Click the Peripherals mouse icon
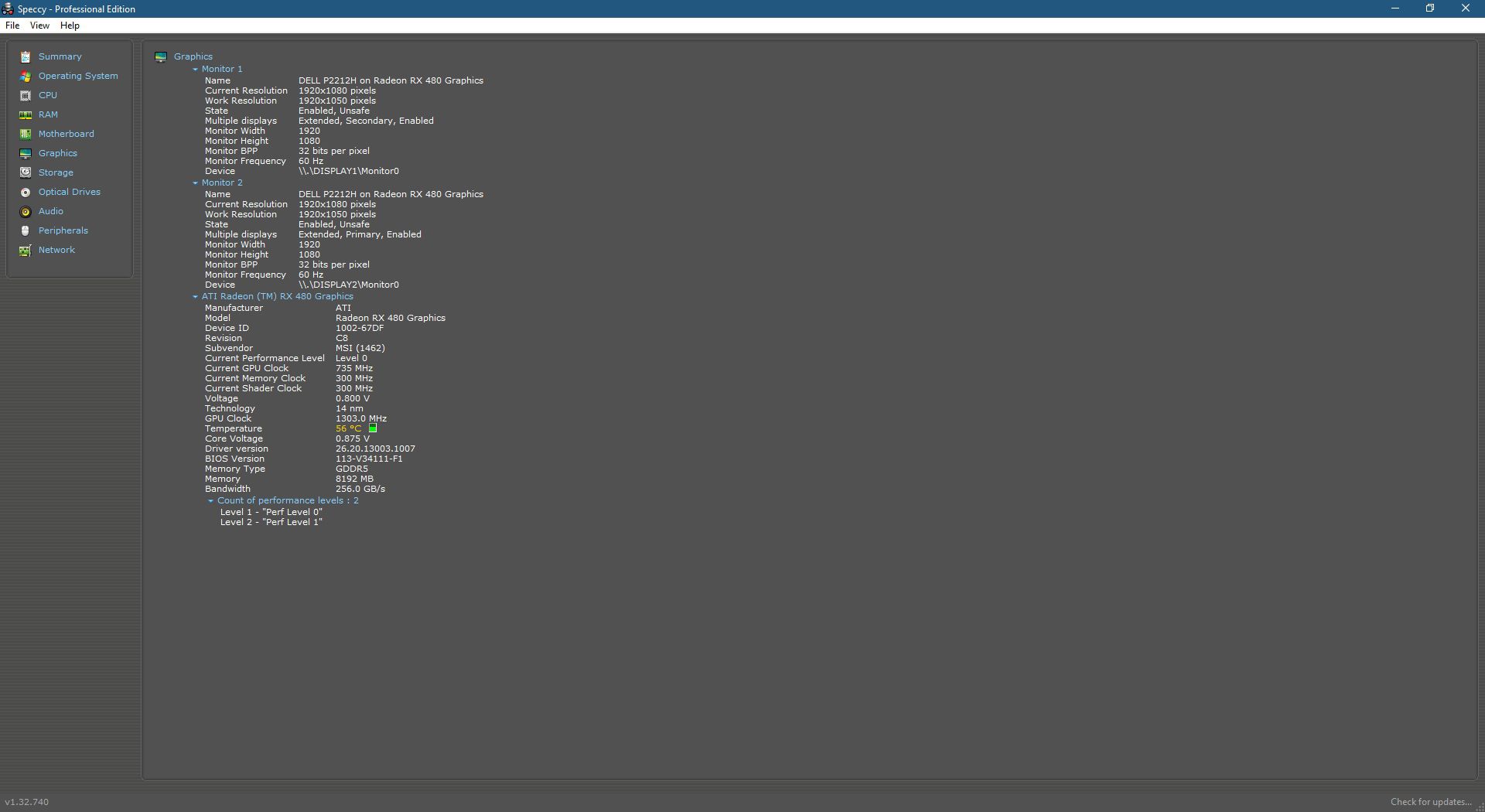This screenshot has width=1485, height=812. [26, 231]
